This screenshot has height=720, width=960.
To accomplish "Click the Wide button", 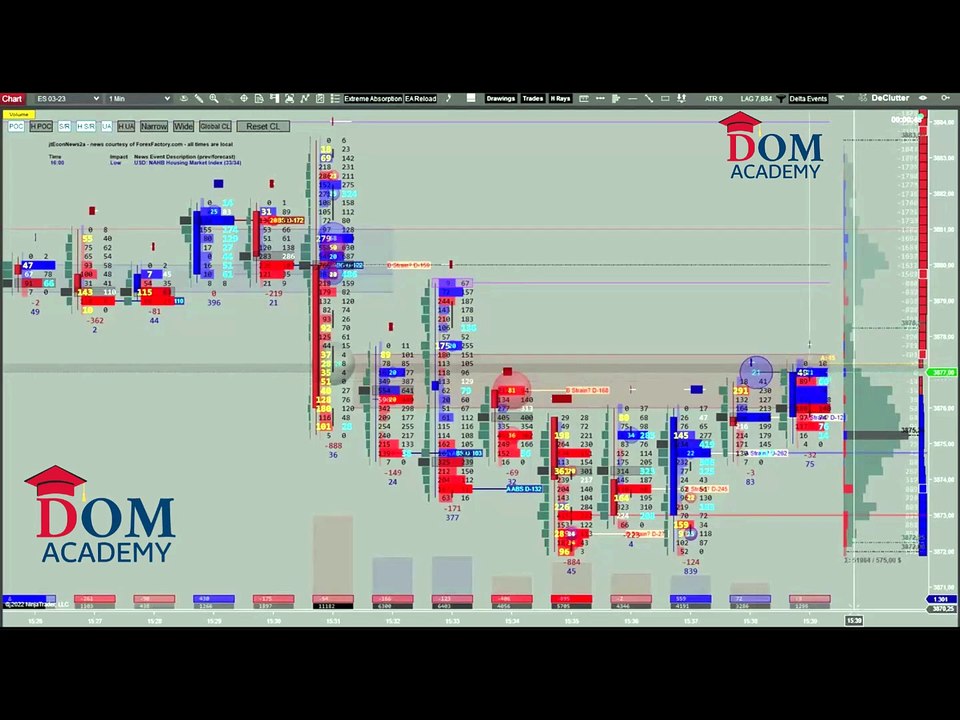I will point(183,126).
